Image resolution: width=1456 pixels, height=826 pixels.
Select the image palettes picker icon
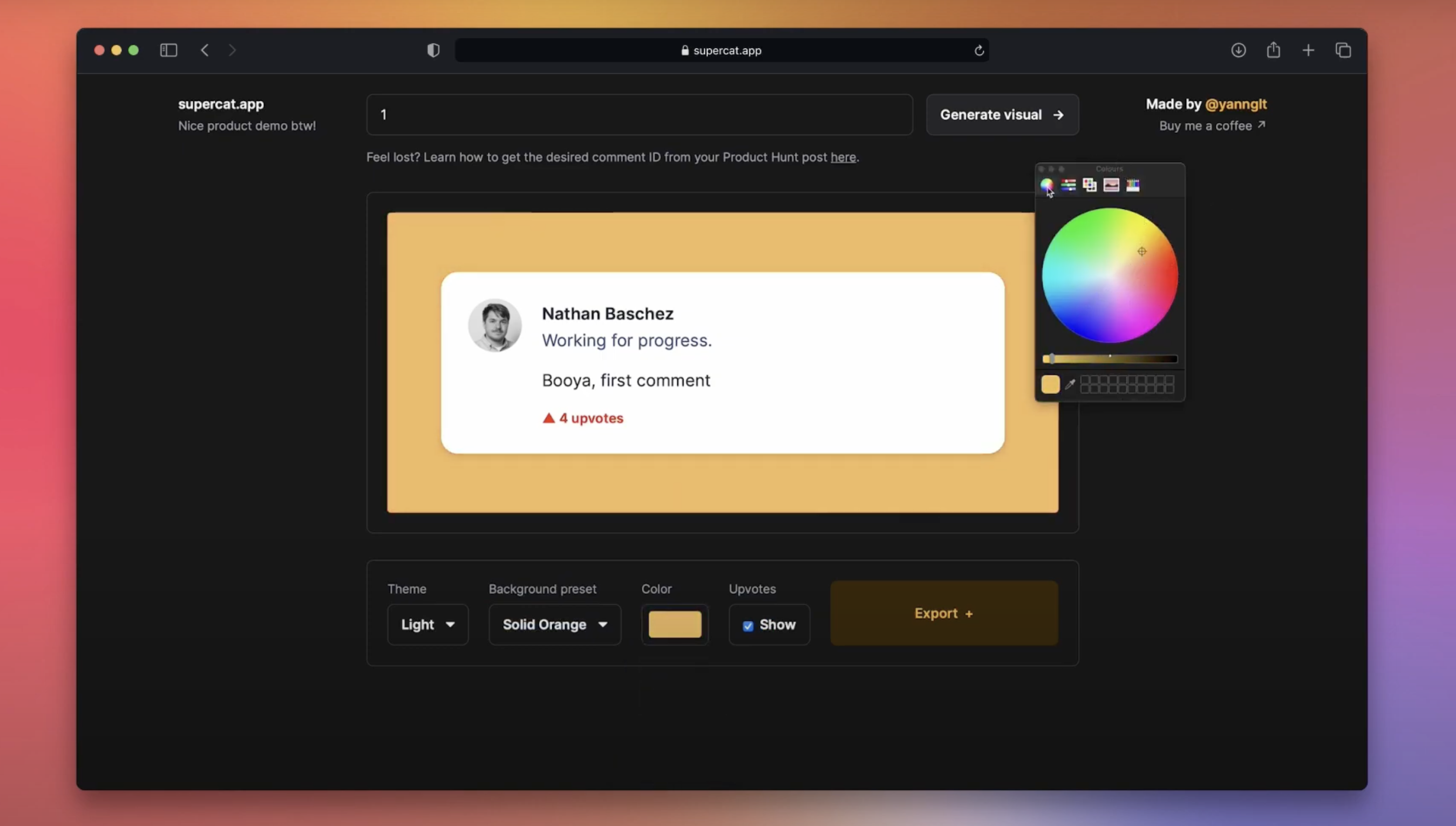coord(1111,185)
